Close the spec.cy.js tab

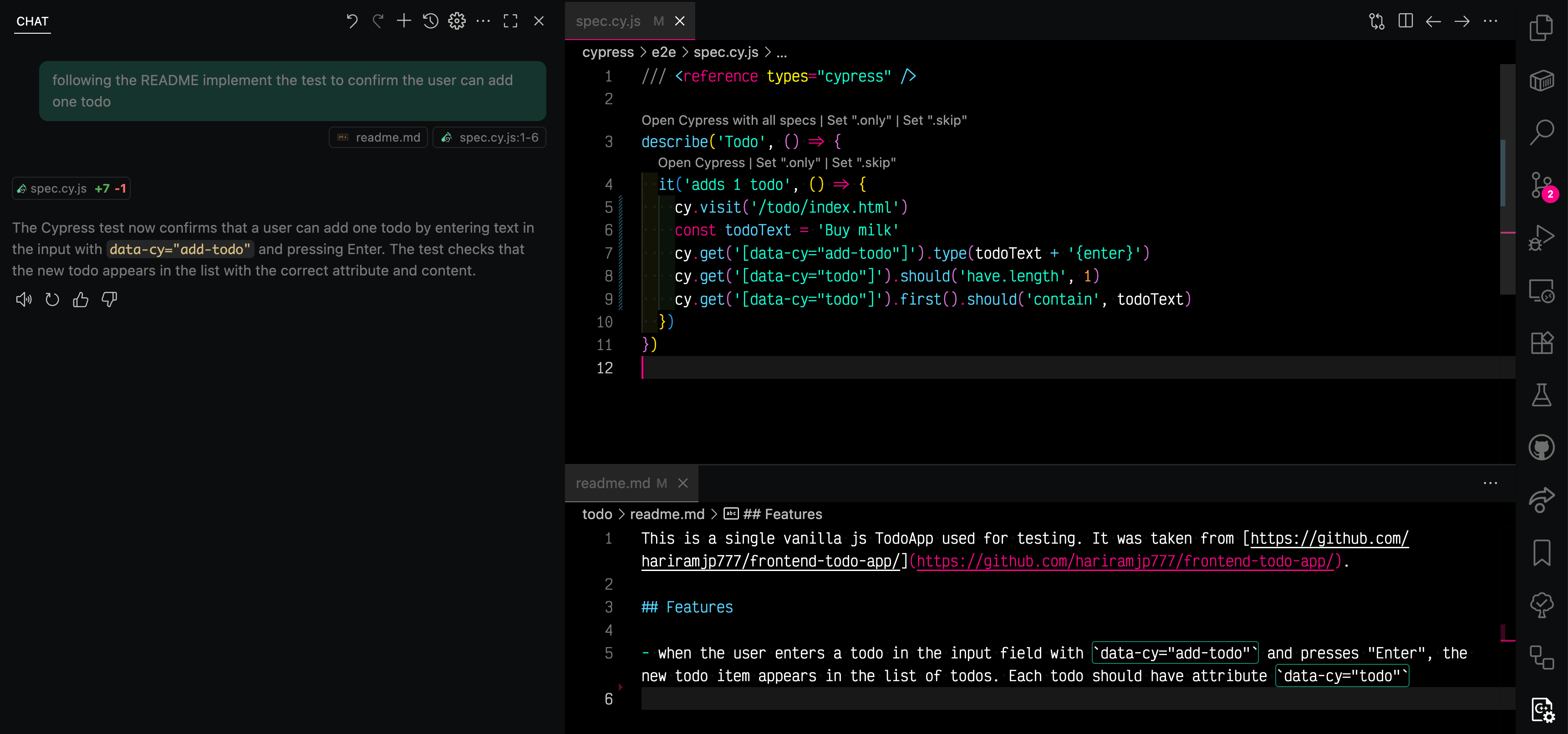coord(680,21)
